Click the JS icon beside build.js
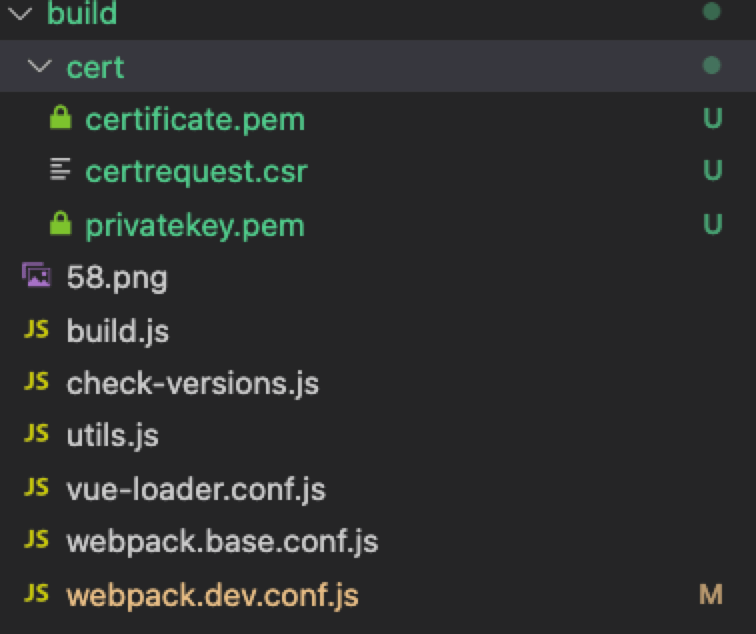This screenshot has height=634, width=756. (36, 329)
